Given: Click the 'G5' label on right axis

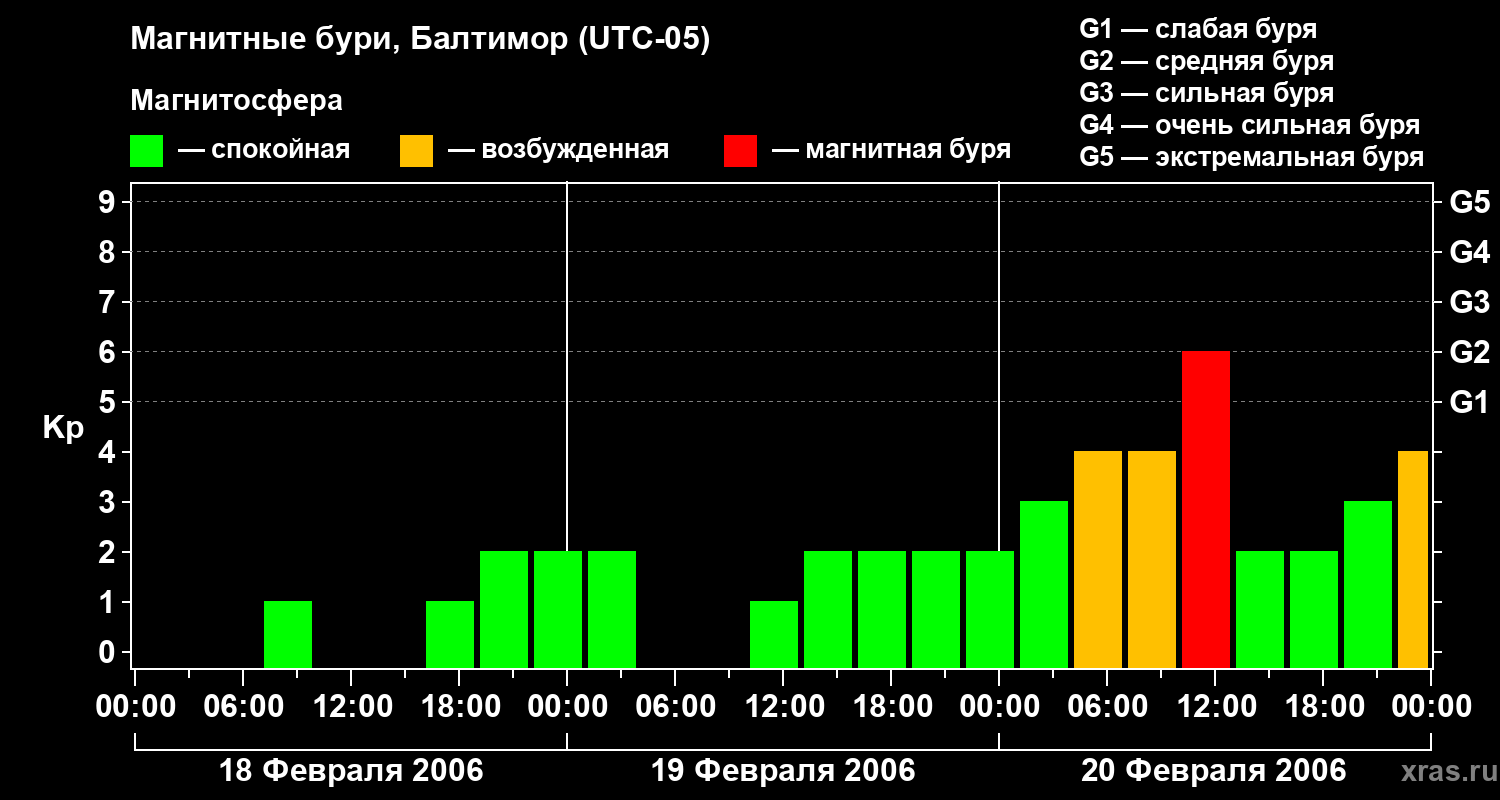Looking at the screenshot, I should tap(1470, 203).
